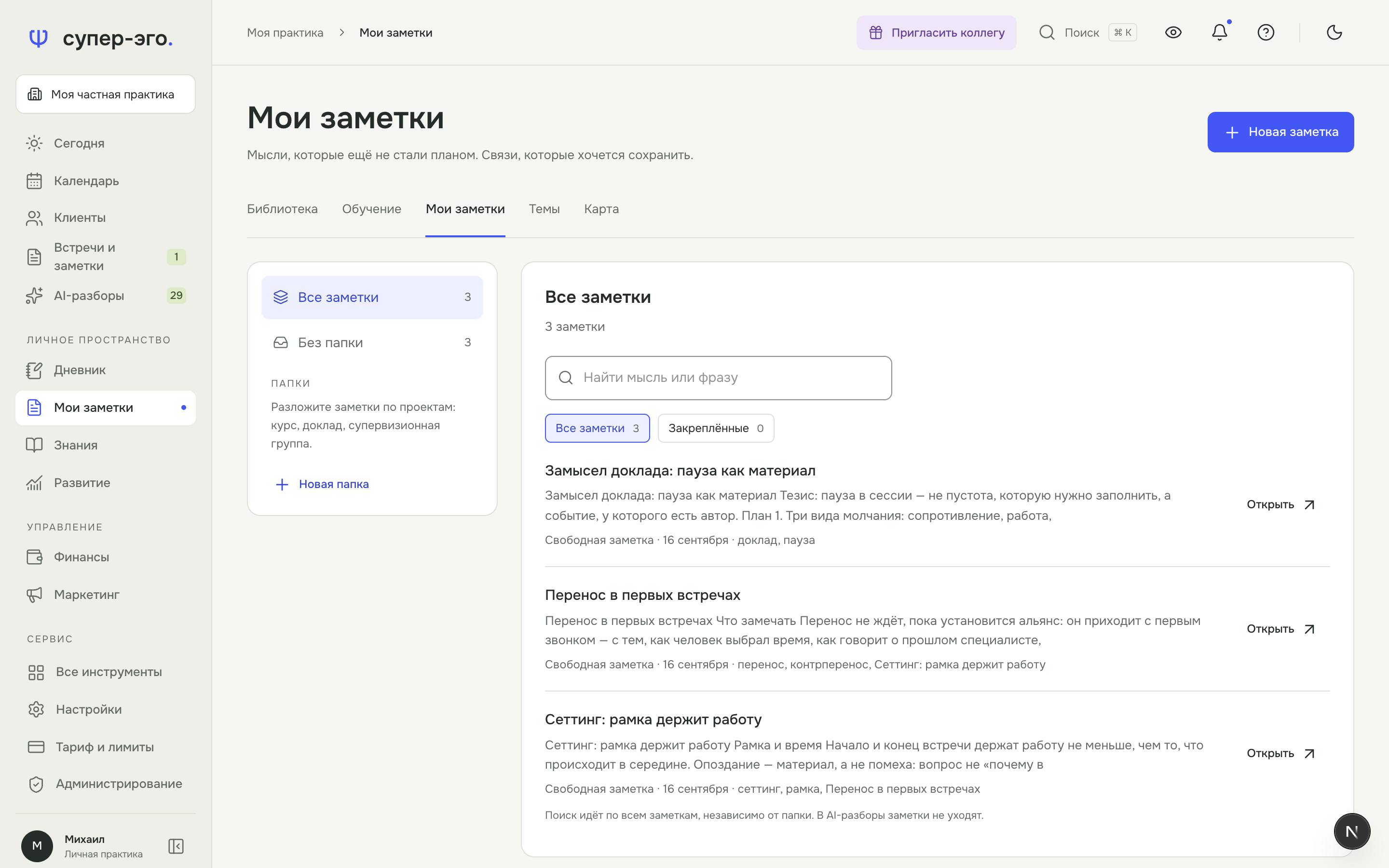Switch to the Карта tab
Viewport: 1389px width, 868px height.
pos(601,209)
